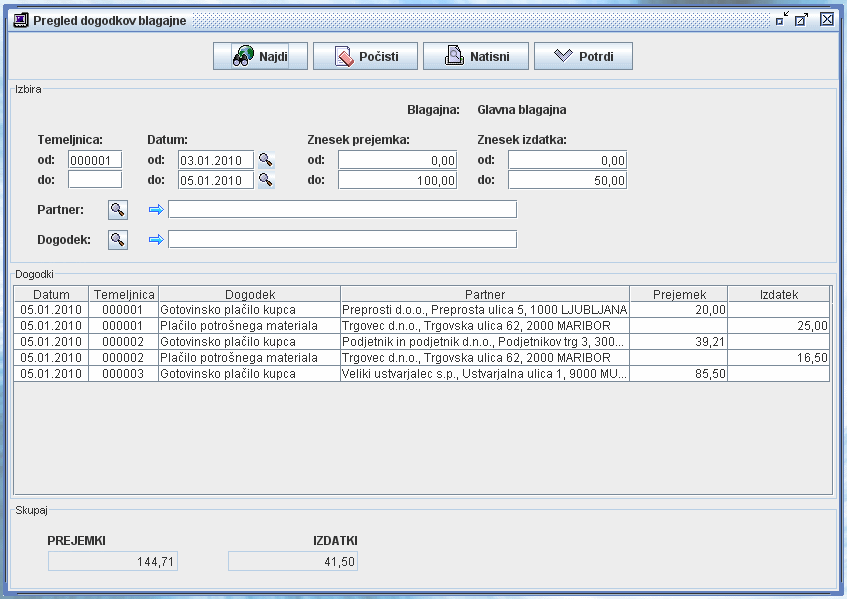This screenshot has width=847, height=599.
Task: Click Znesek prejemka do field with 100,00
Action: (x=397, y=180)
